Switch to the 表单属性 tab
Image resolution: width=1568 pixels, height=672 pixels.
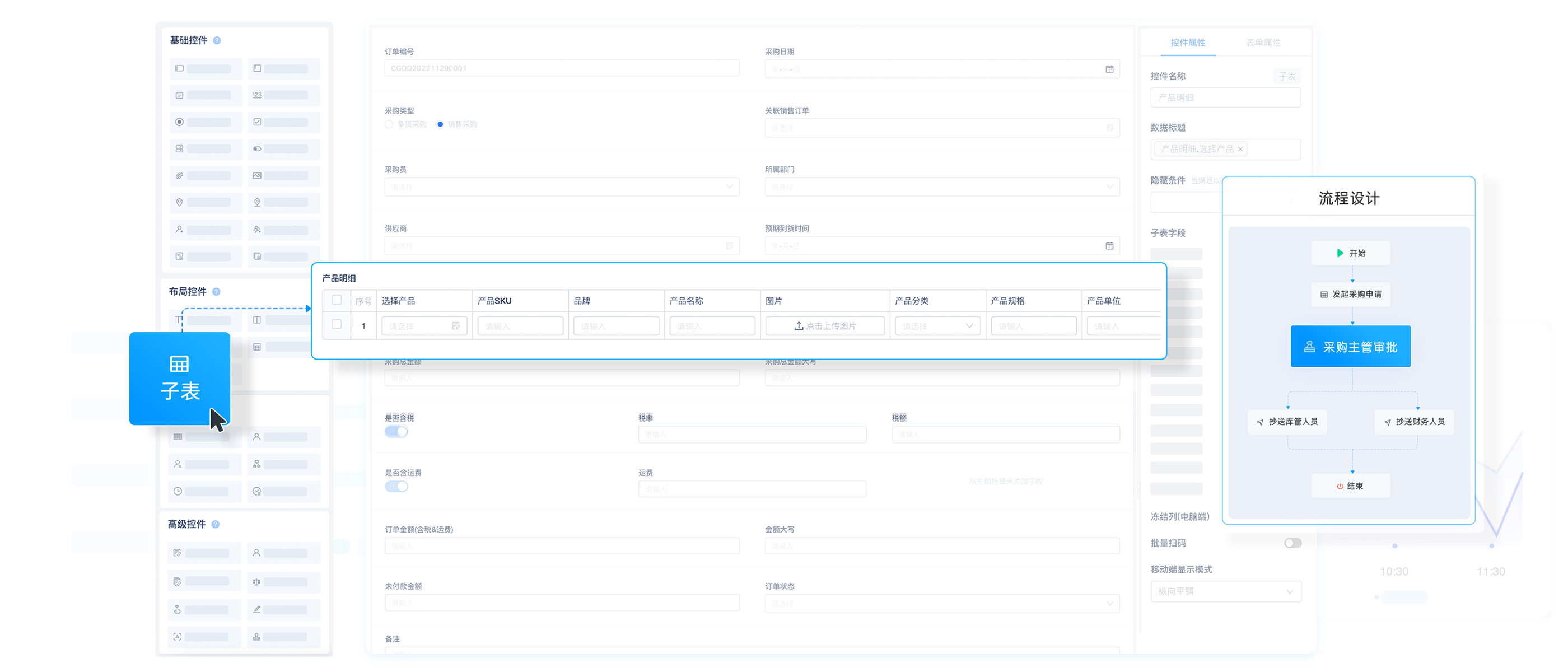click(x=1263, y=43)
